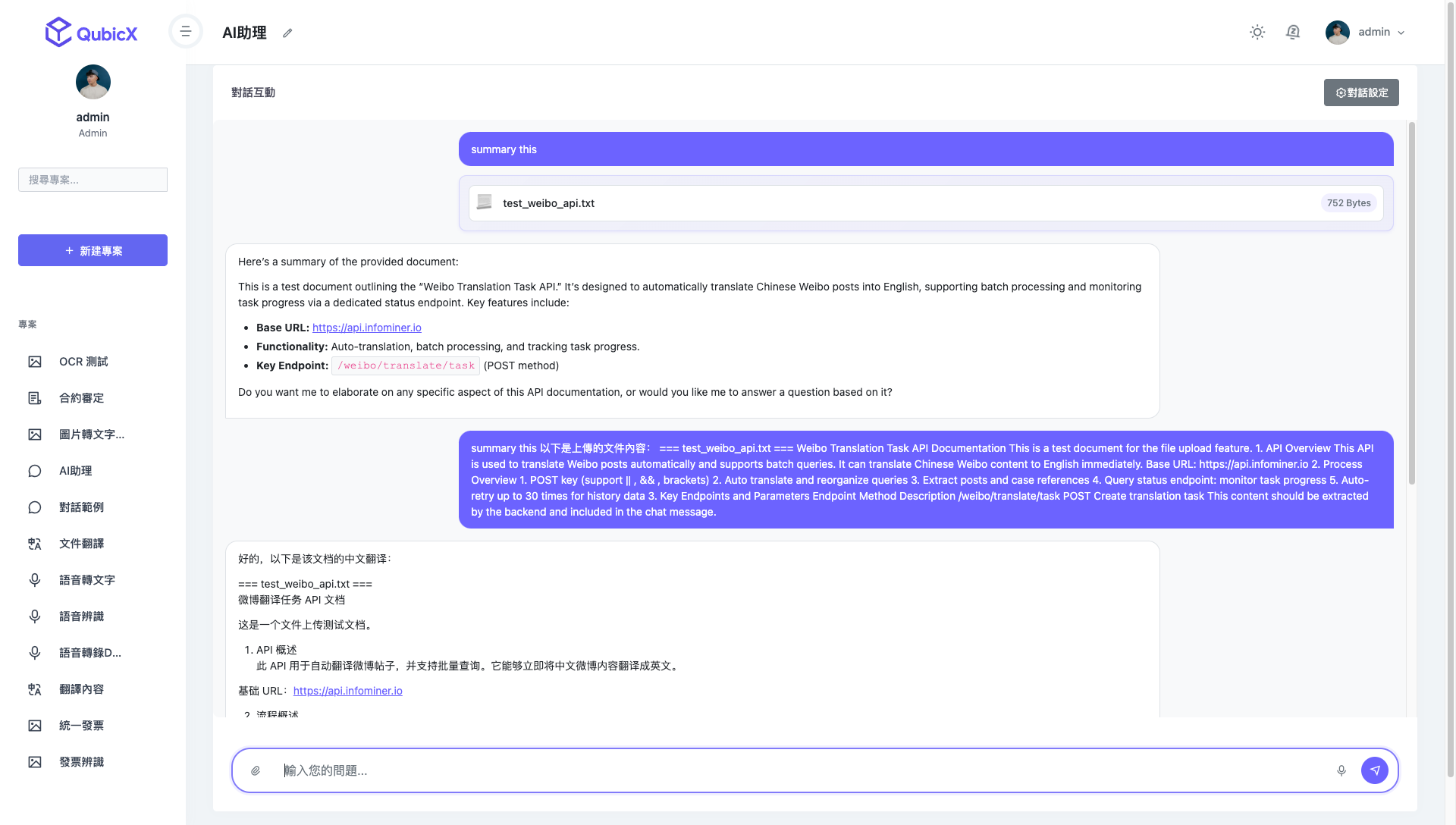Click the 對話互動 panel heading
Screen dimensions: 1456x825
(x=253, y=93)
